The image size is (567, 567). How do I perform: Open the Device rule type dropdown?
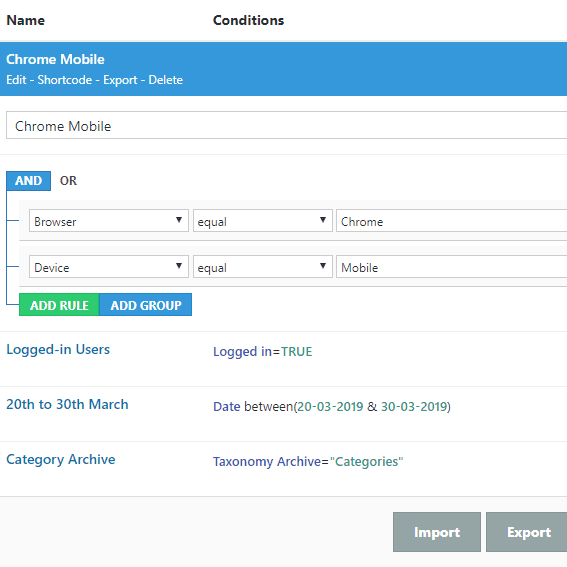(x=109, y=267)
